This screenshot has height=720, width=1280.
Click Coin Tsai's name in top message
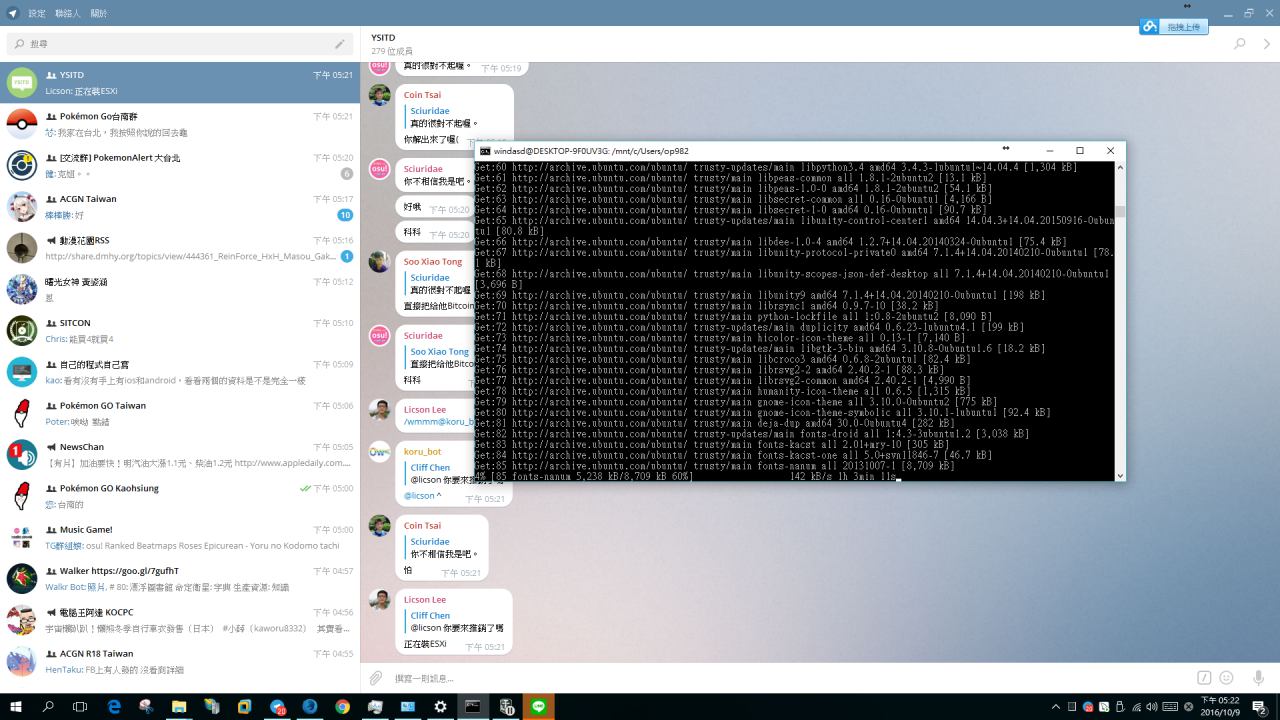click(x=422, y=95)
